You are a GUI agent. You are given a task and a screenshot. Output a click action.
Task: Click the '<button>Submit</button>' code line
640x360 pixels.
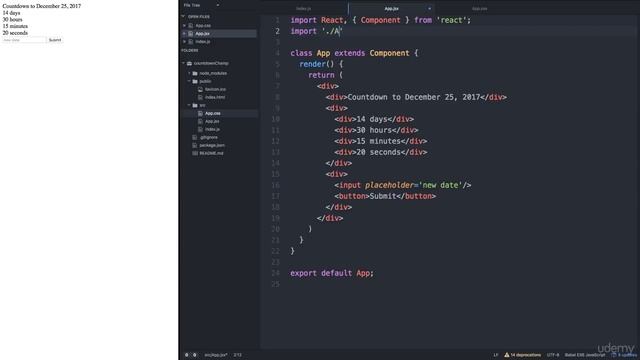[x=385, y=196]
